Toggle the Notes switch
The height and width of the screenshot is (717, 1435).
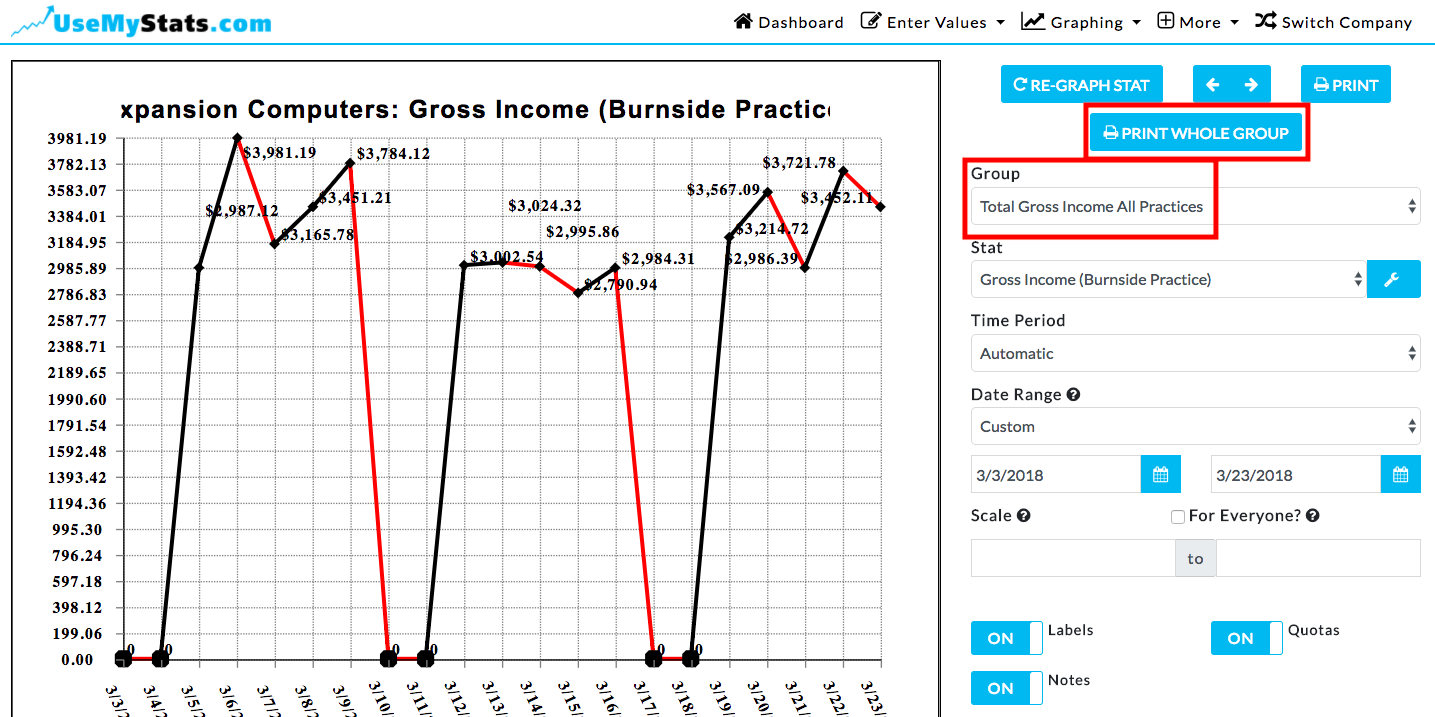(1007, 688)
